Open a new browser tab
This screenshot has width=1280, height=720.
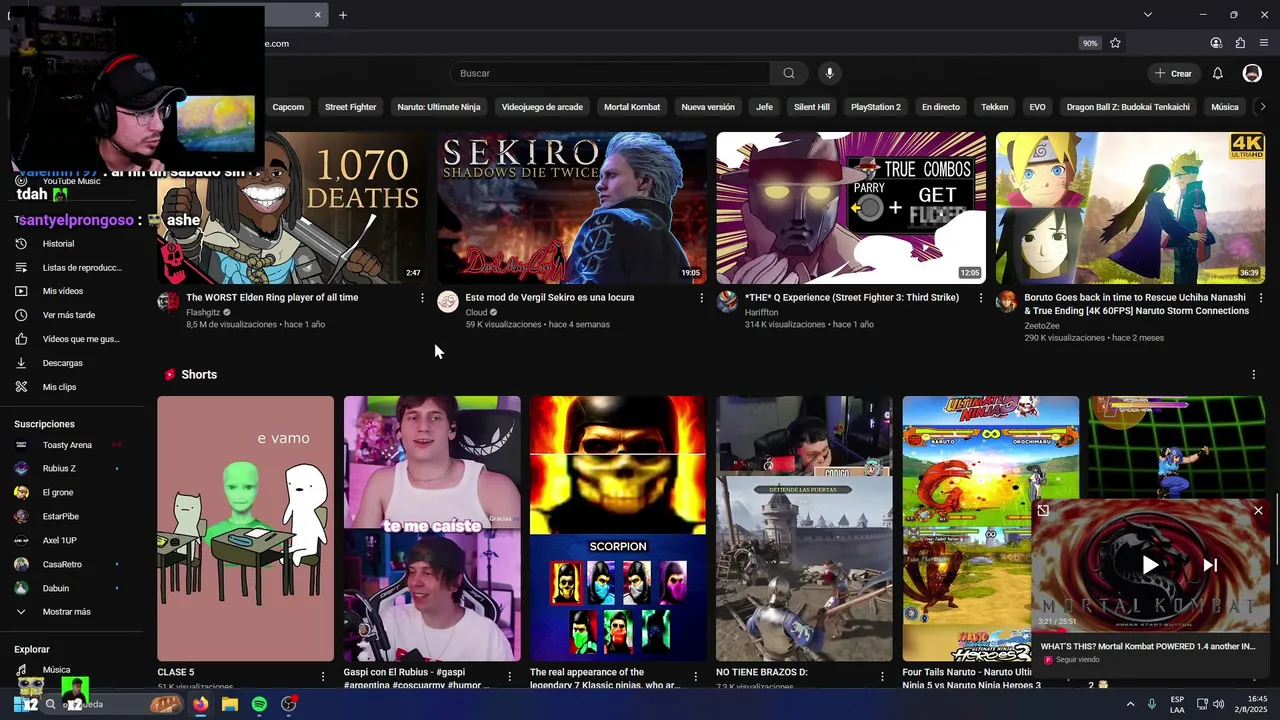(343, 15)
